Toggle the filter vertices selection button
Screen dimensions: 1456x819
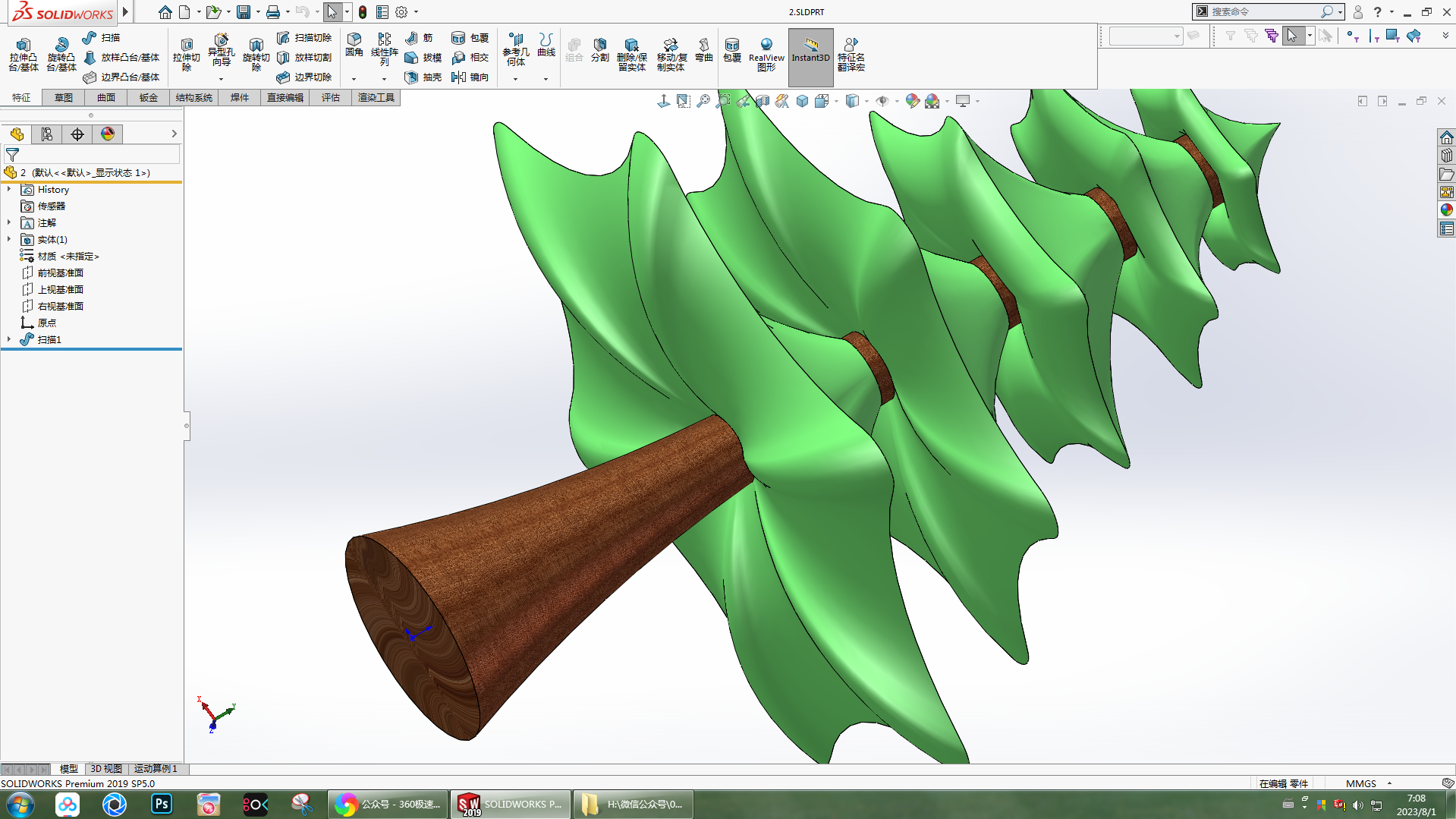pyautogui.click(x=1352, y=36)
